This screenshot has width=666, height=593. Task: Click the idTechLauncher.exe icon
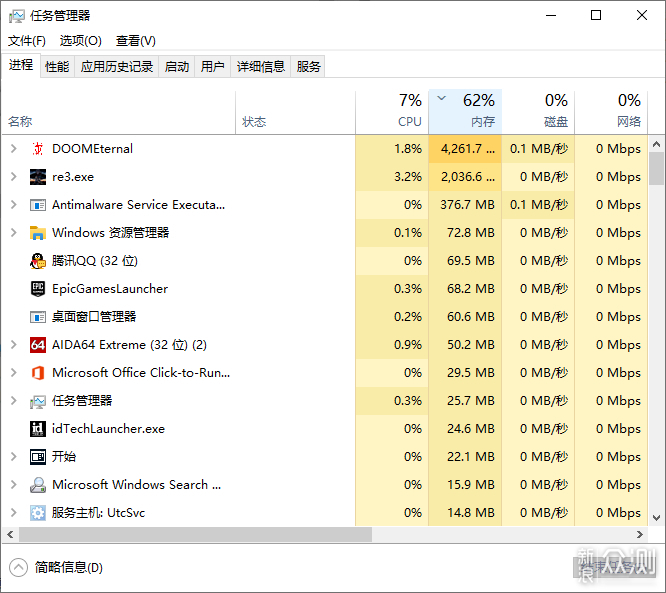pyautogui.click(x=38, y=429)
